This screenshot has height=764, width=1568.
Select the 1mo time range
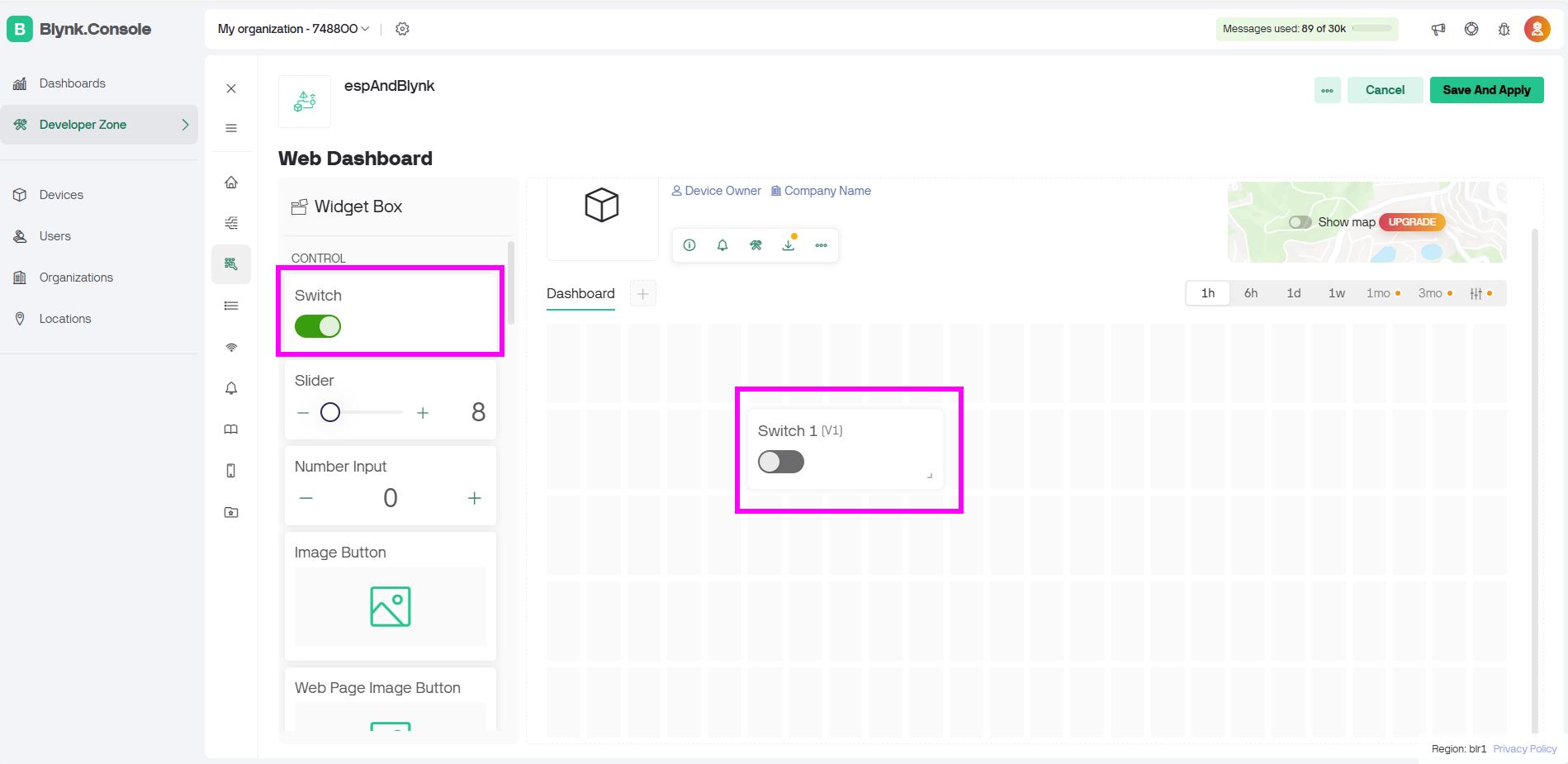[1383, 293]
